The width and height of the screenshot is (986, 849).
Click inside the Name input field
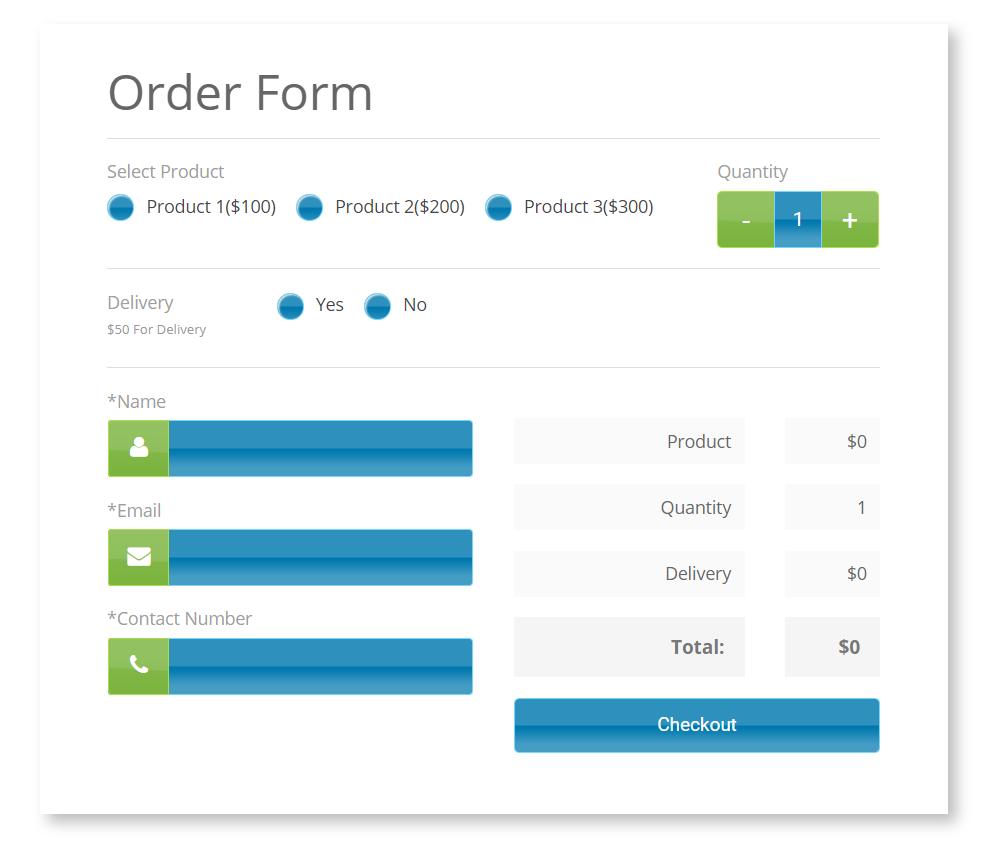coord(320,448)
